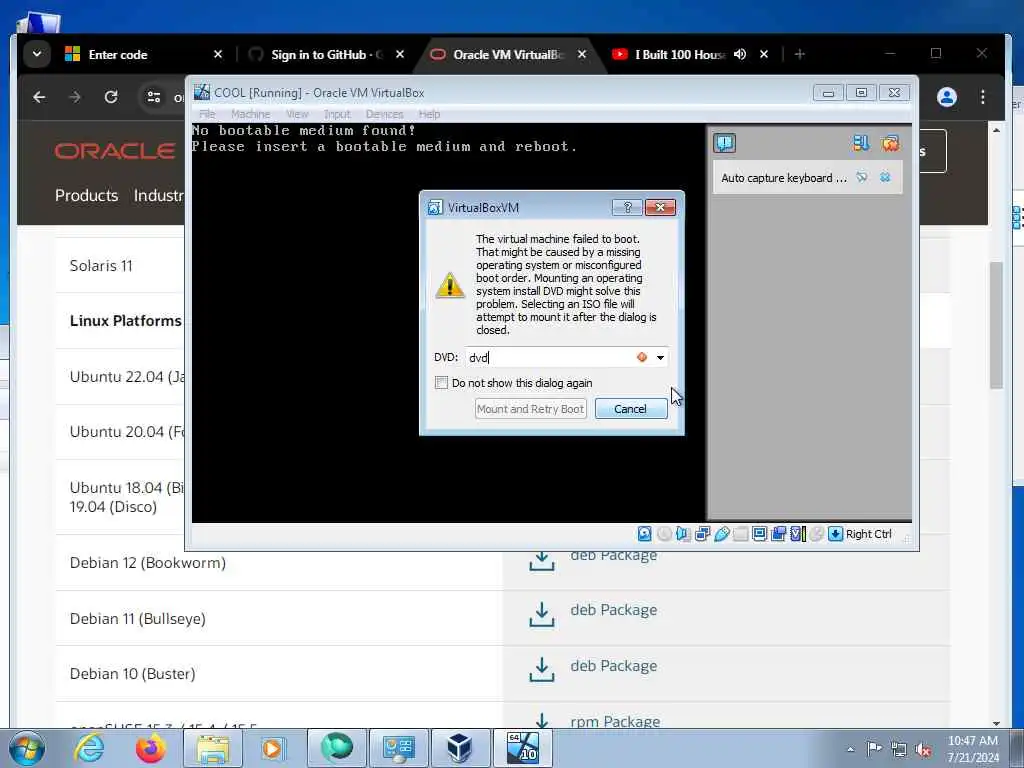
Task: Go back using Chrome back arrow
Action: pos(39,97)
